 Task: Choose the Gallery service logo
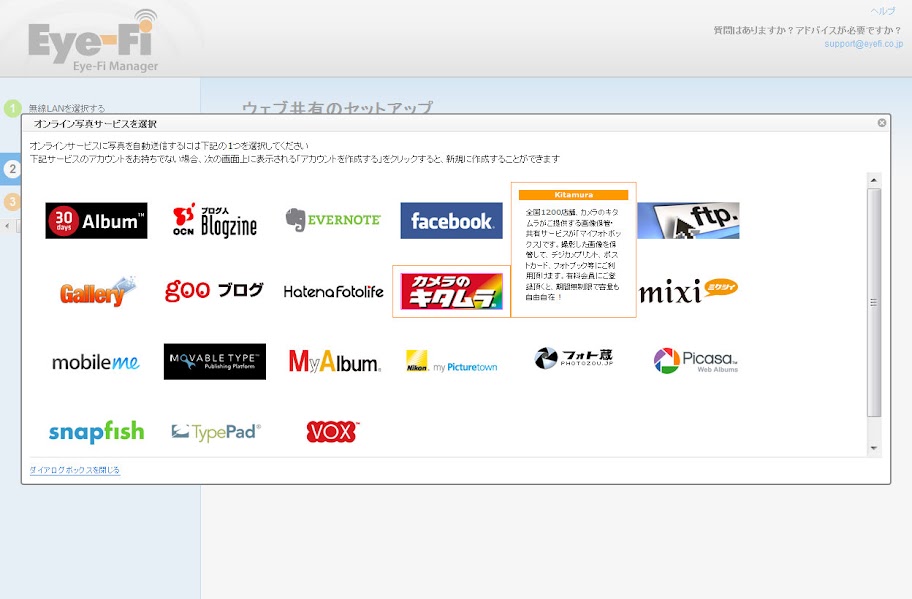[96, 291]
